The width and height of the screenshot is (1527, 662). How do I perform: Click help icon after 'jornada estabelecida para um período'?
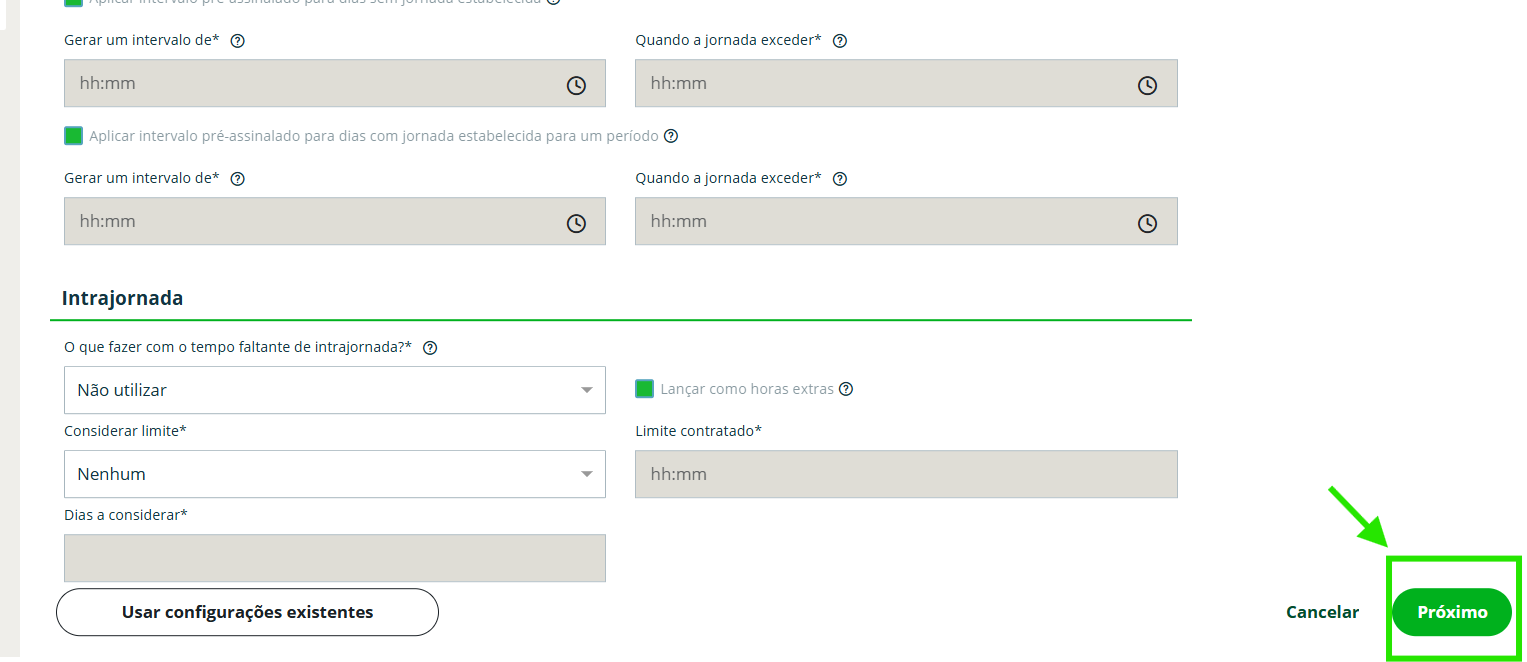coord(671,136)
